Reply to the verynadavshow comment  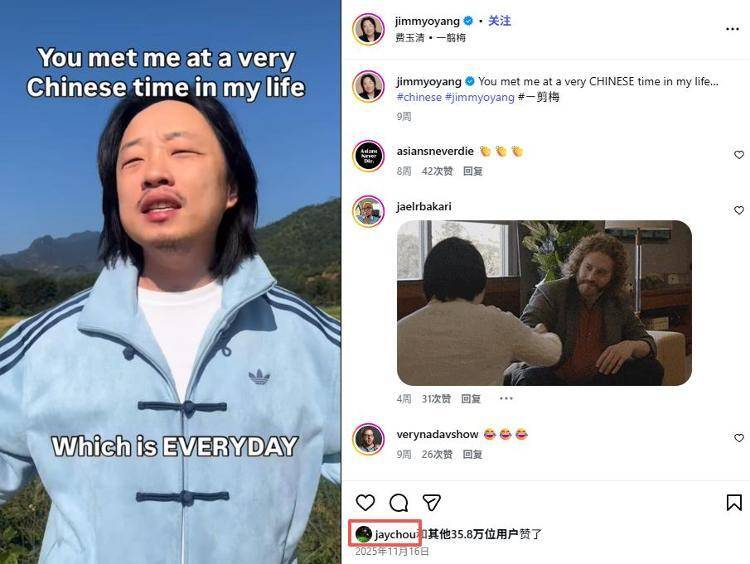(472, 454)
